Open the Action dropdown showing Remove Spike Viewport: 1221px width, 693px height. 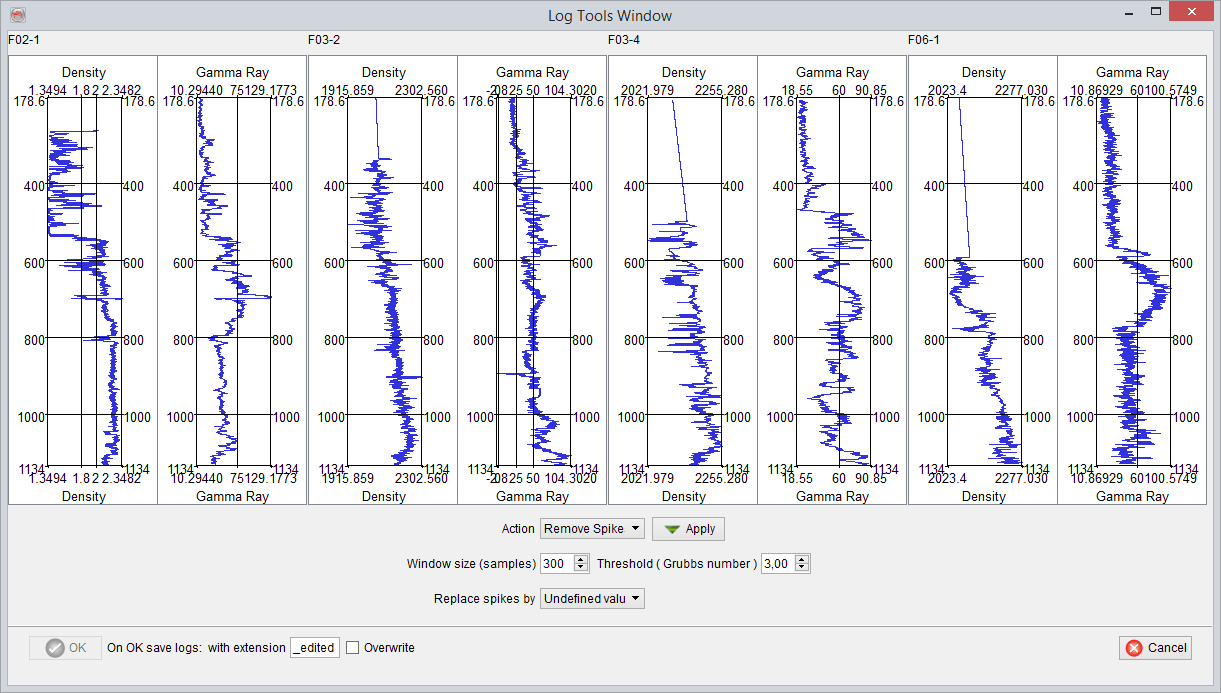(x=592, y=529)
